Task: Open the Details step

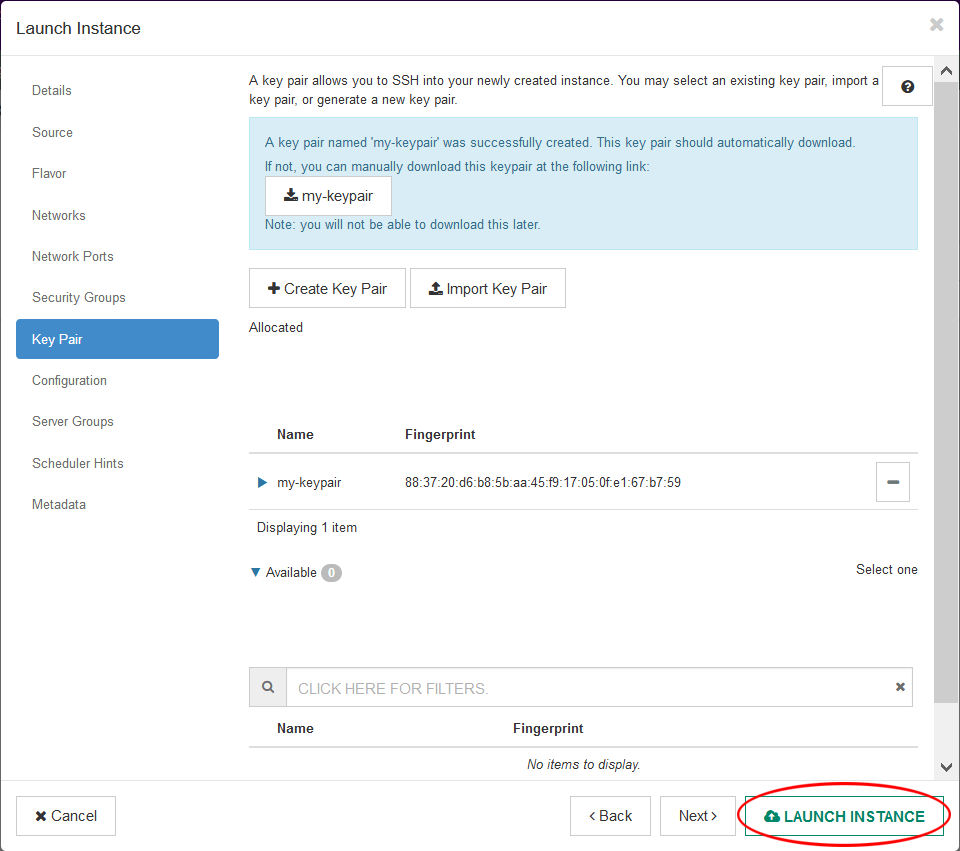Action: pos(52,90)
